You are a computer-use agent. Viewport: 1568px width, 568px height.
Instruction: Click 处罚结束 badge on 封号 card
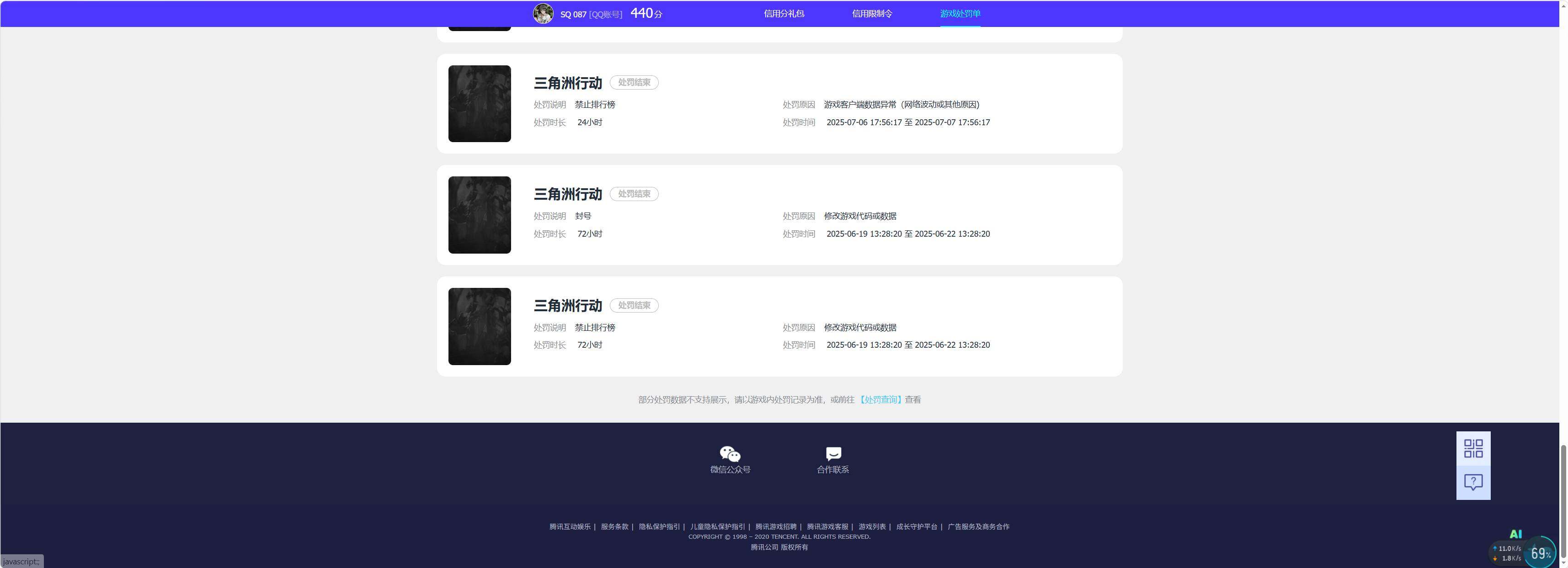(634, 194)
